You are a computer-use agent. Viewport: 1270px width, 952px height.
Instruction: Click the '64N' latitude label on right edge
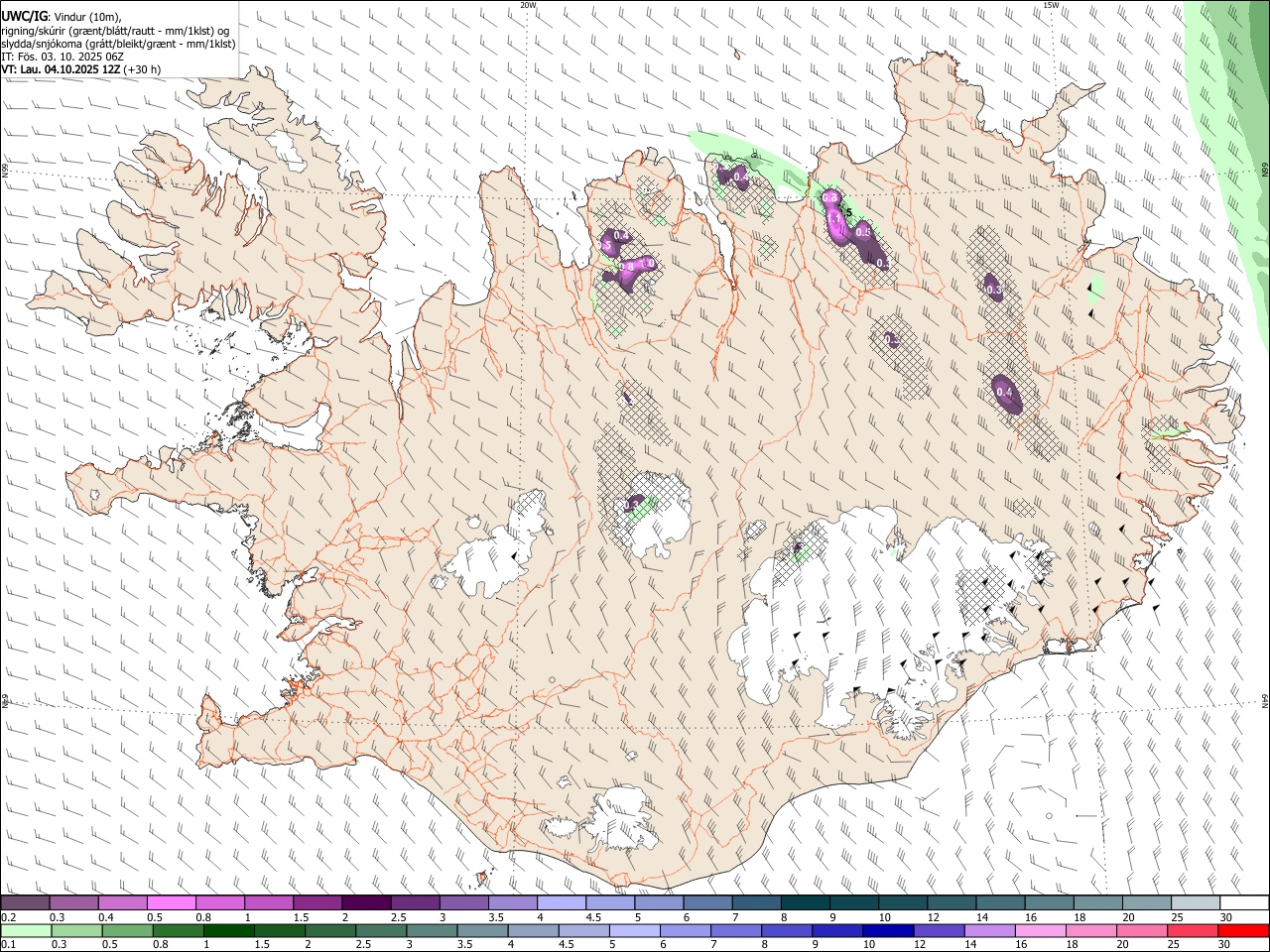click(1265, 700)
